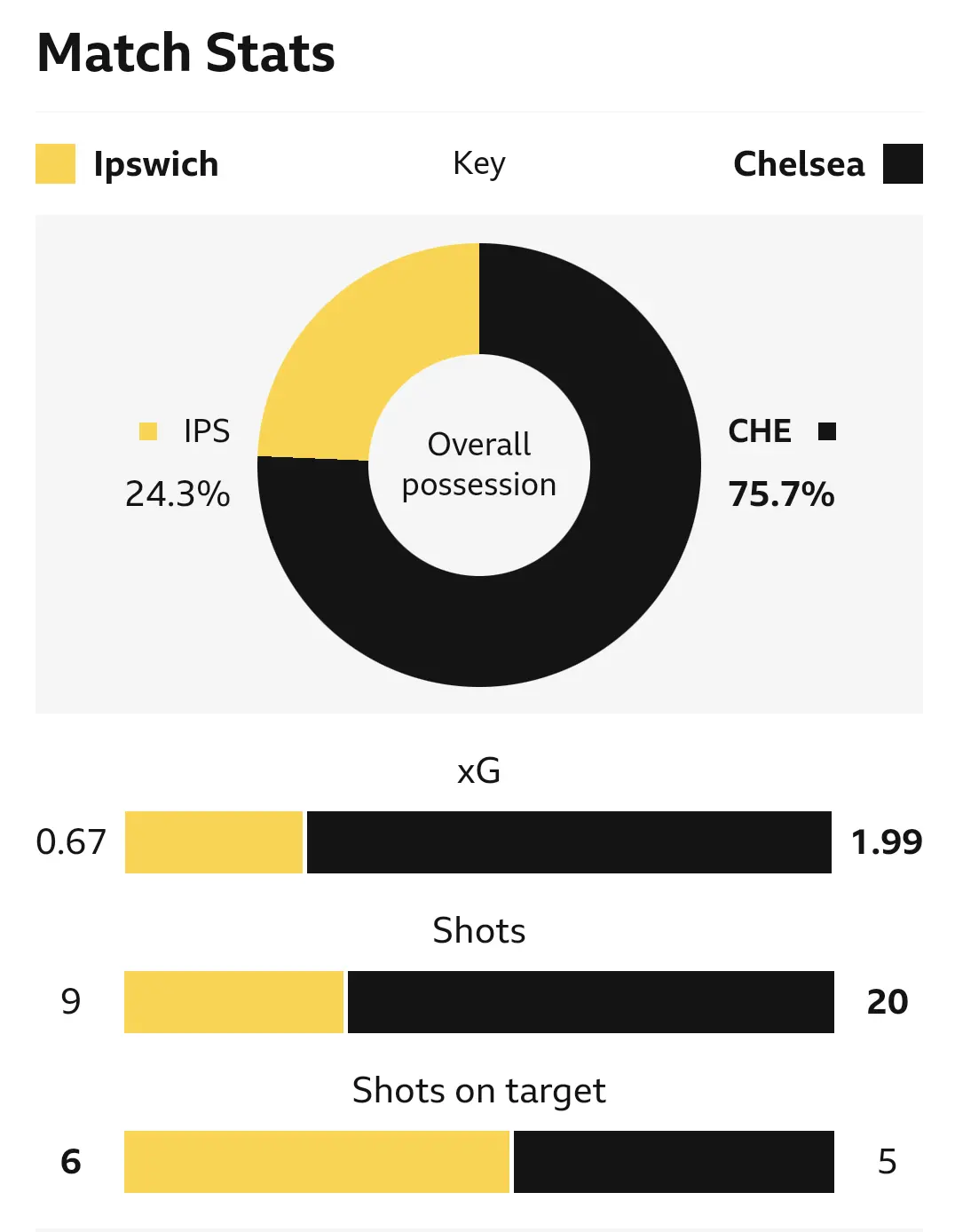Viewport: 955px width, 1232px height.
Task: Click the black Chelsea key swatch
Action: coord(903,164)
